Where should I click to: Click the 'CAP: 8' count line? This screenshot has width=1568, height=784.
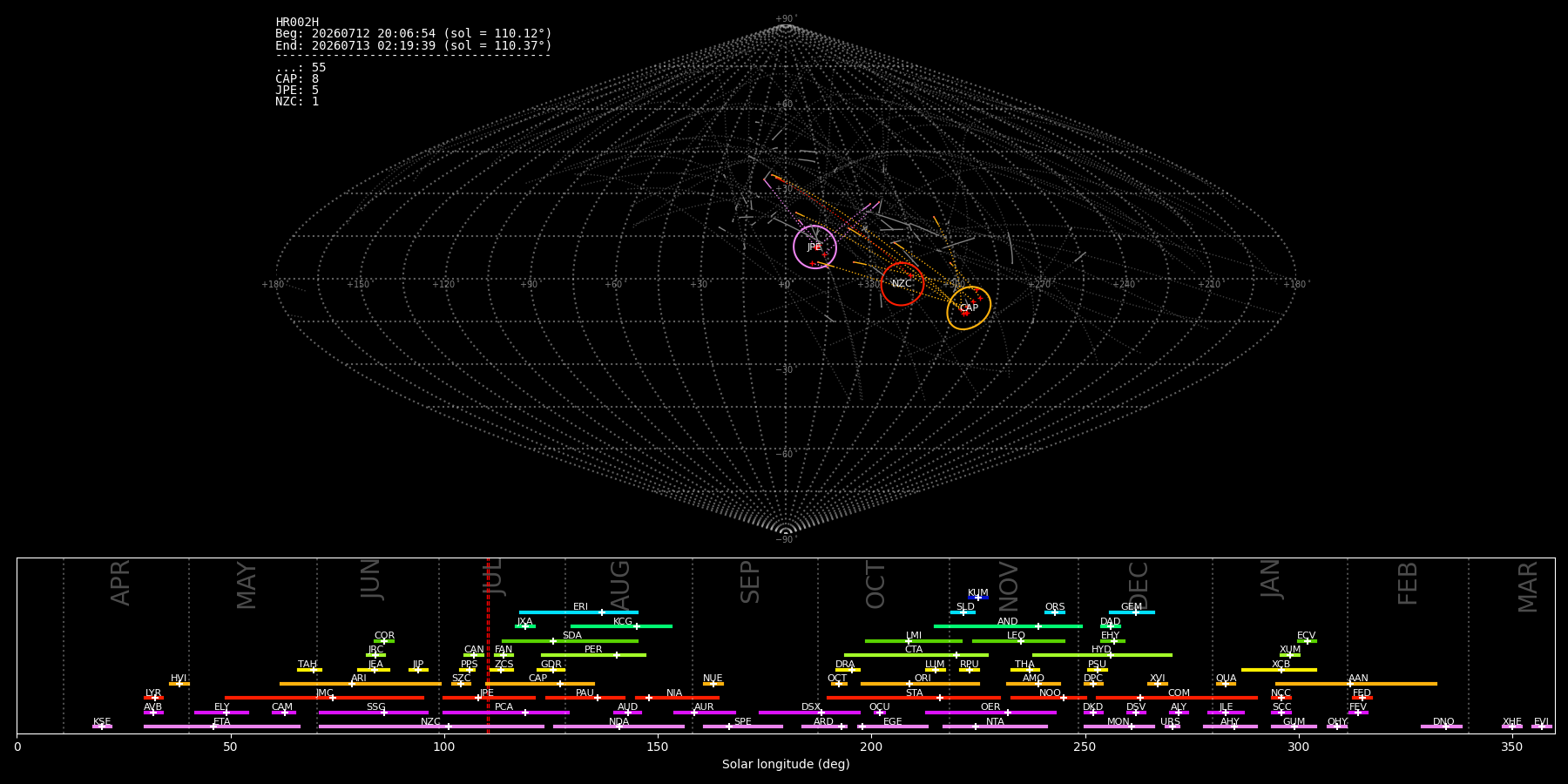point(297,78)
